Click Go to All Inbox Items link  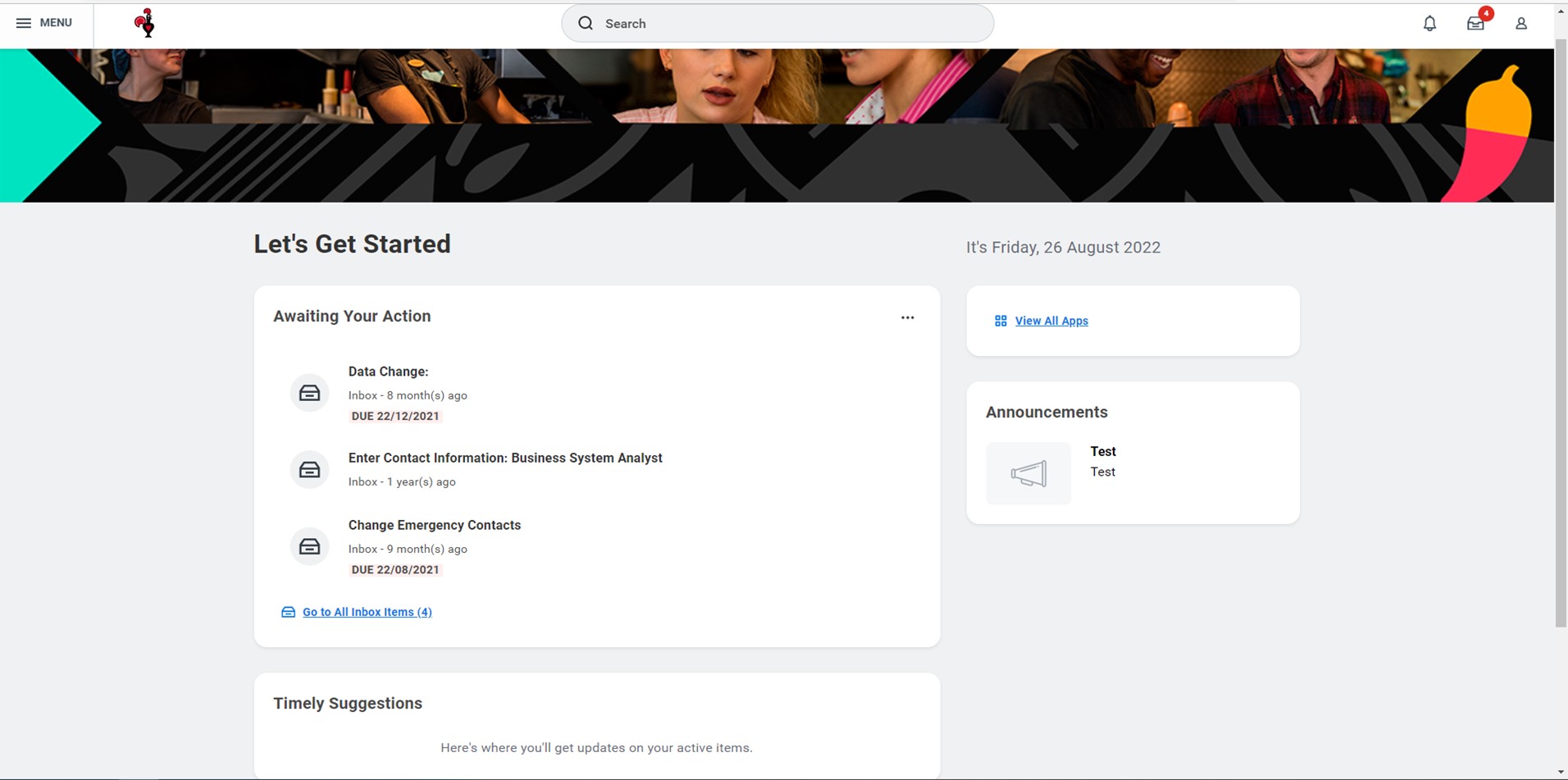point(367,612)
